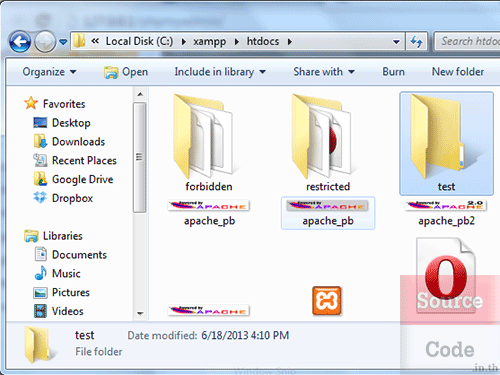Click the New folder button

tap(458, 72)
